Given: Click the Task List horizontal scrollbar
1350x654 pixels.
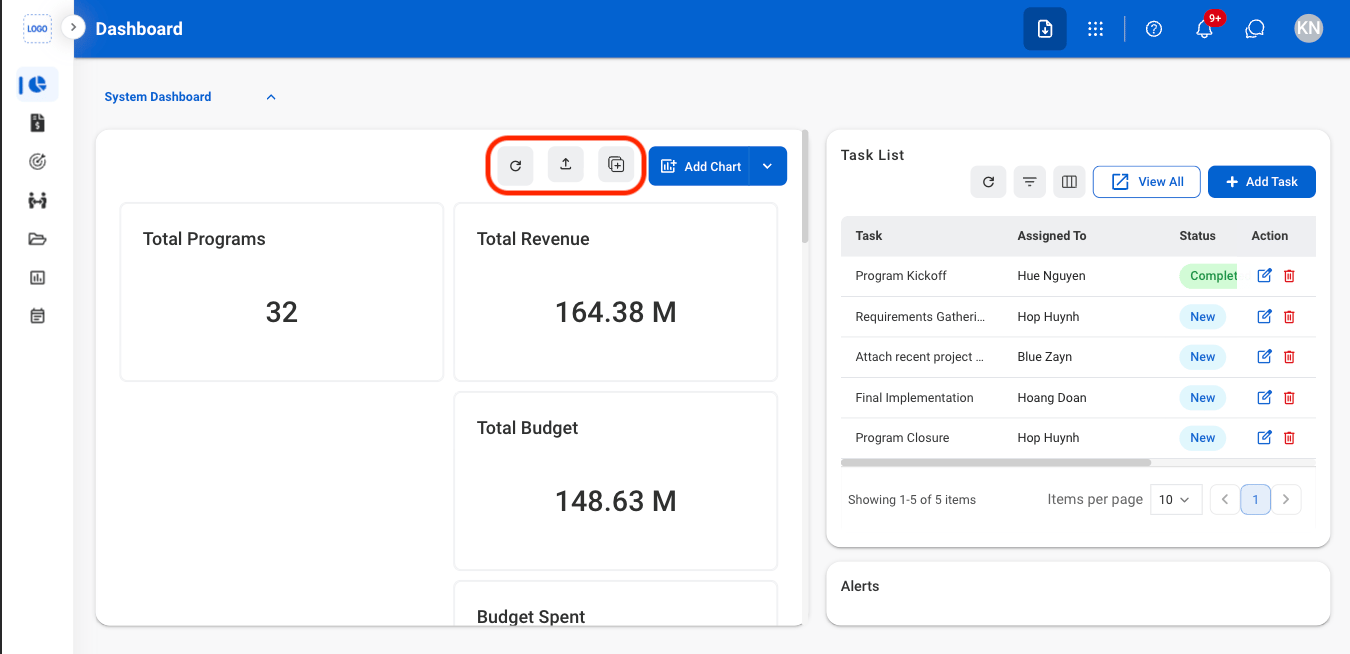Looking at the screenshot, I should coord(996,463).
